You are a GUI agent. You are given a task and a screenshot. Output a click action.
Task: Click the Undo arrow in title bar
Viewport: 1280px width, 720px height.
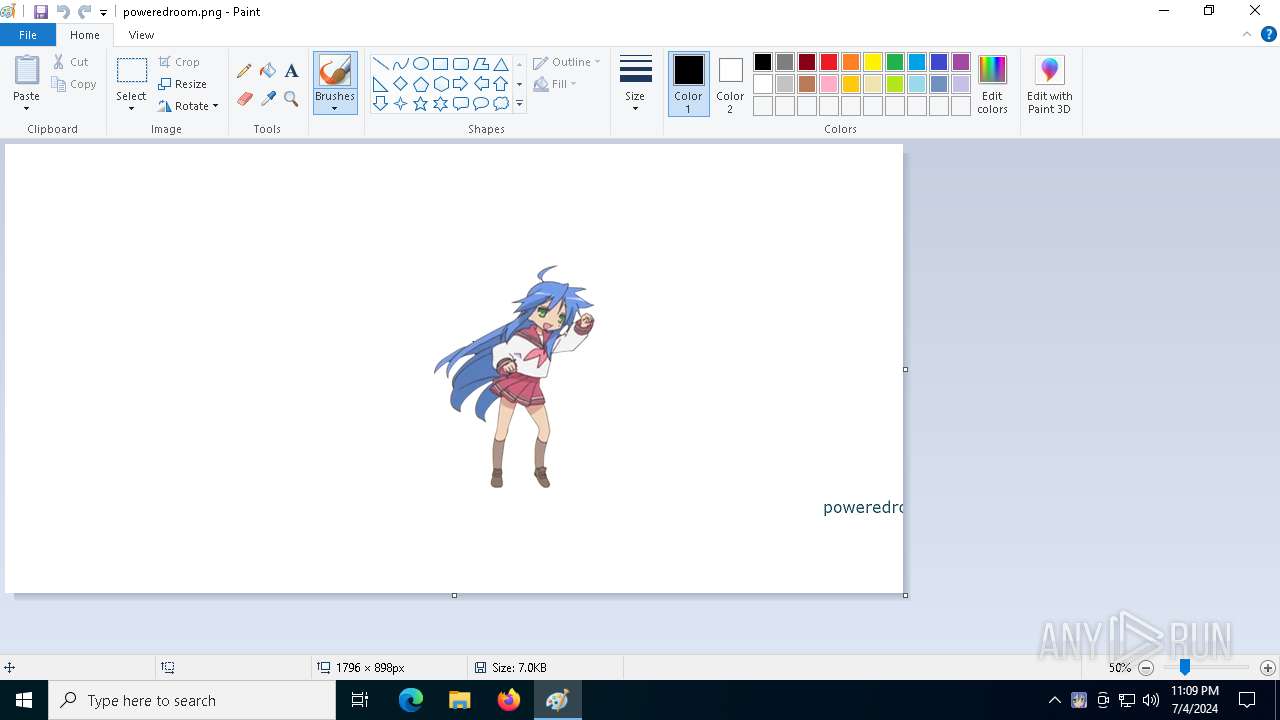coord(63,12)
